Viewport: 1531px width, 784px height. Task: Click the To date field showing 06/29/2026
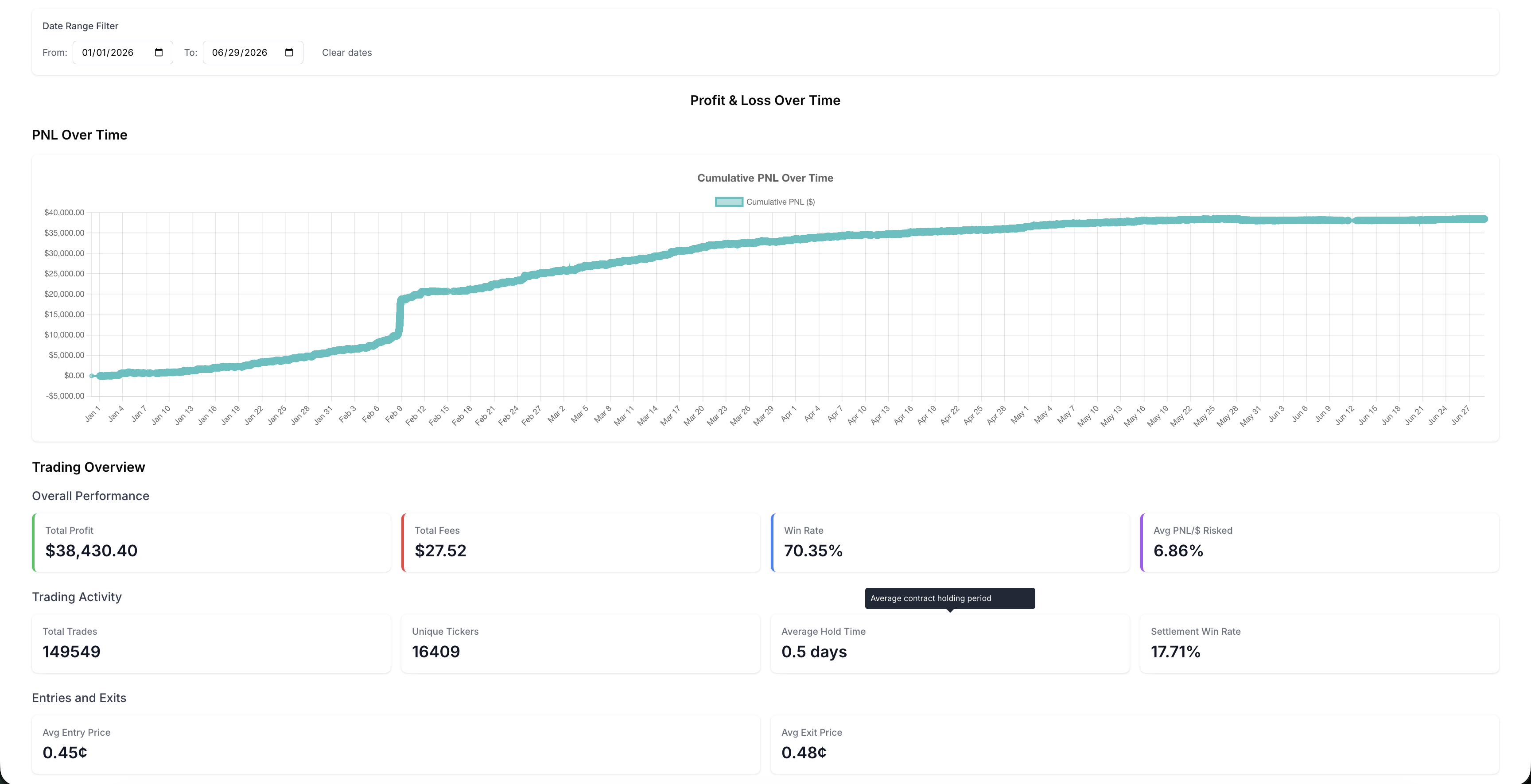coord(253,52)
